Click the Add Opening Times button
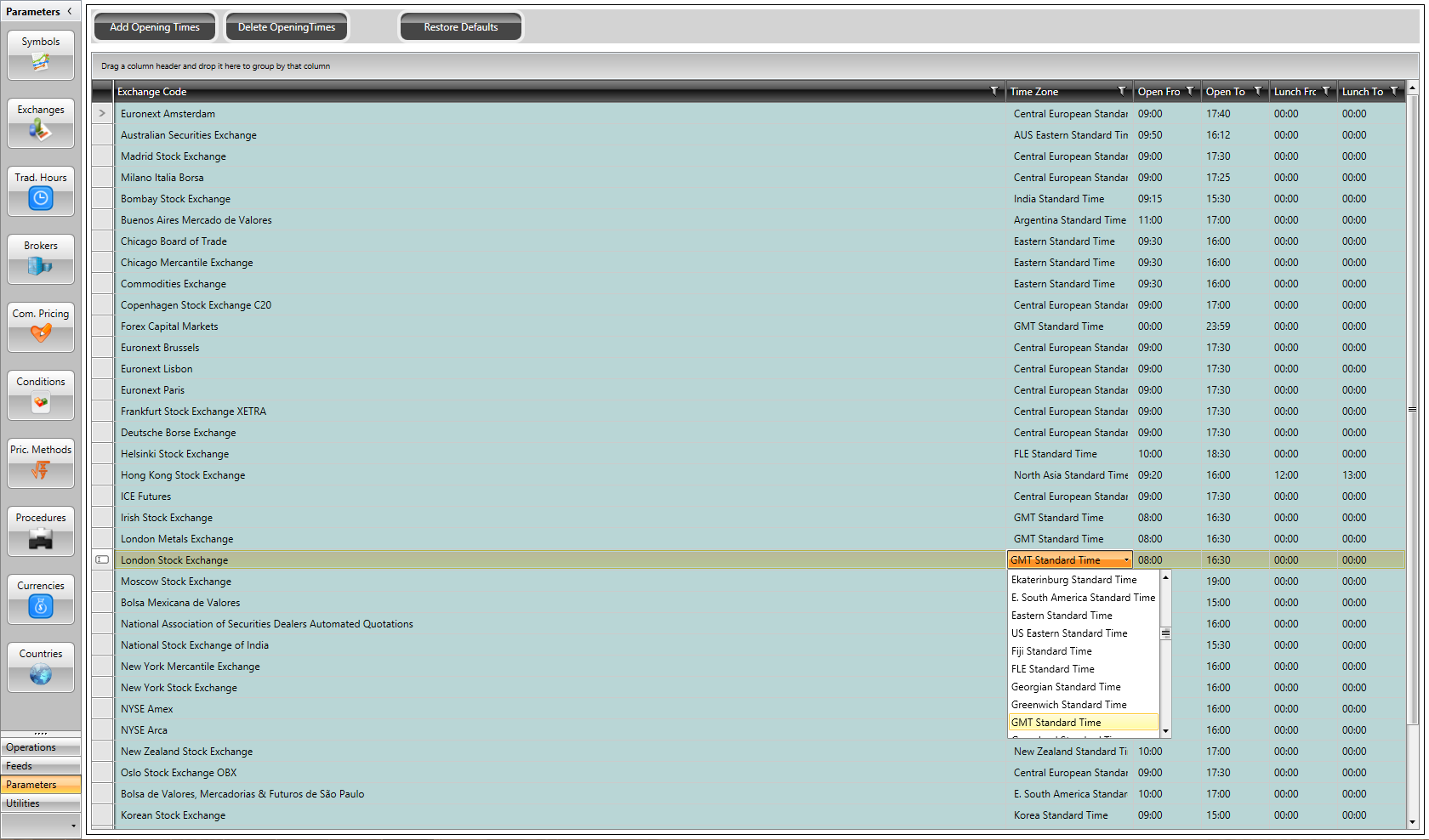The image size is (1429, 840). coord(155,27)
